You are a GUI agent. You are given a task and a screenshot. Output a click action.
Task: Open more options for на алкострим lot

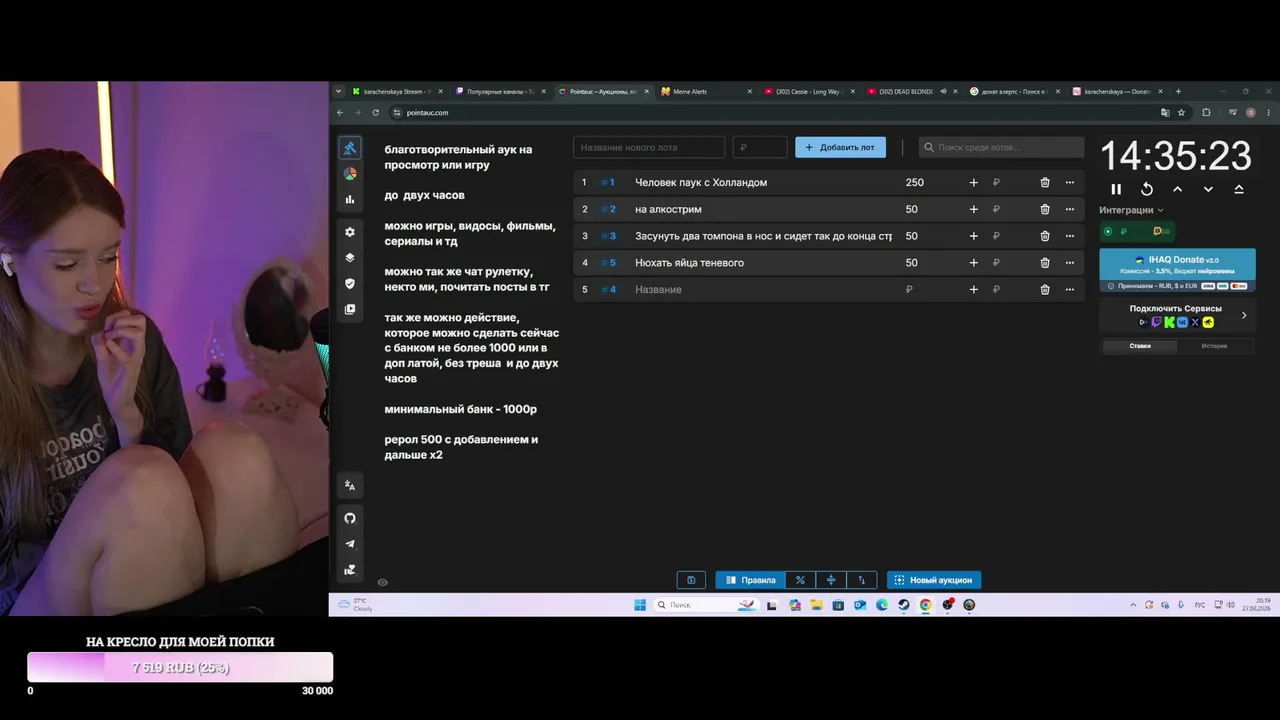click(x=1069, y=209)
